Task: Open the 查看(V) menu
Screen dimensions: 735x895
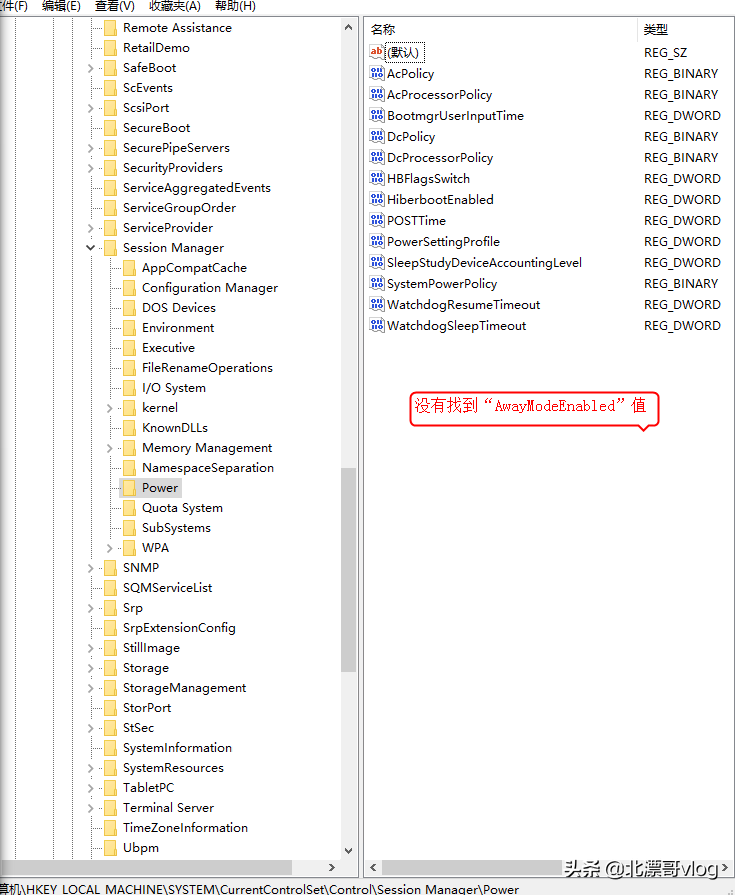Action: [x=115, y=6]
